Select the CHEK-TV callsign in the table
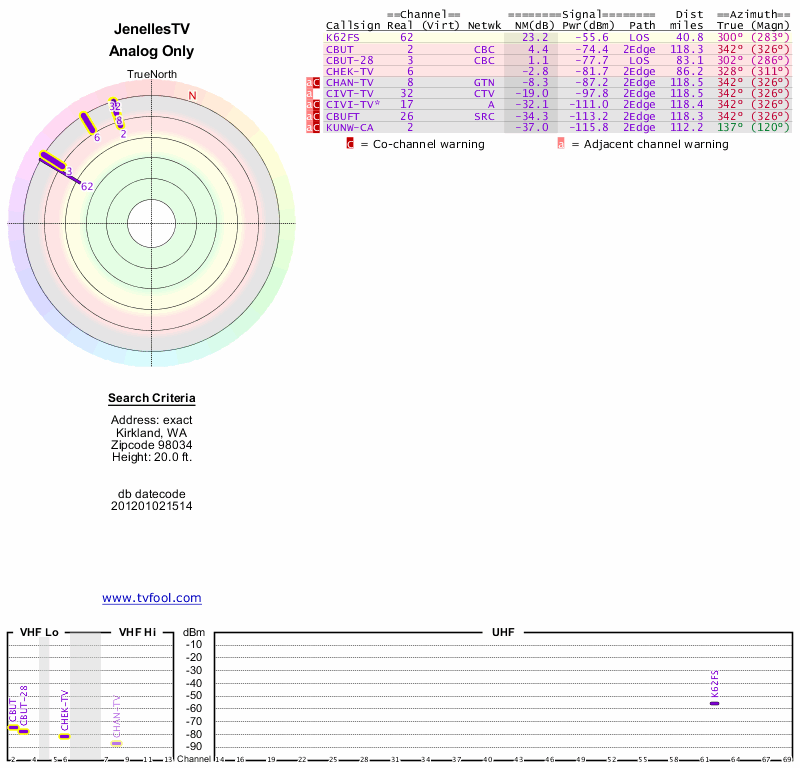Screen dimensions: 800x768 [345, 71]
